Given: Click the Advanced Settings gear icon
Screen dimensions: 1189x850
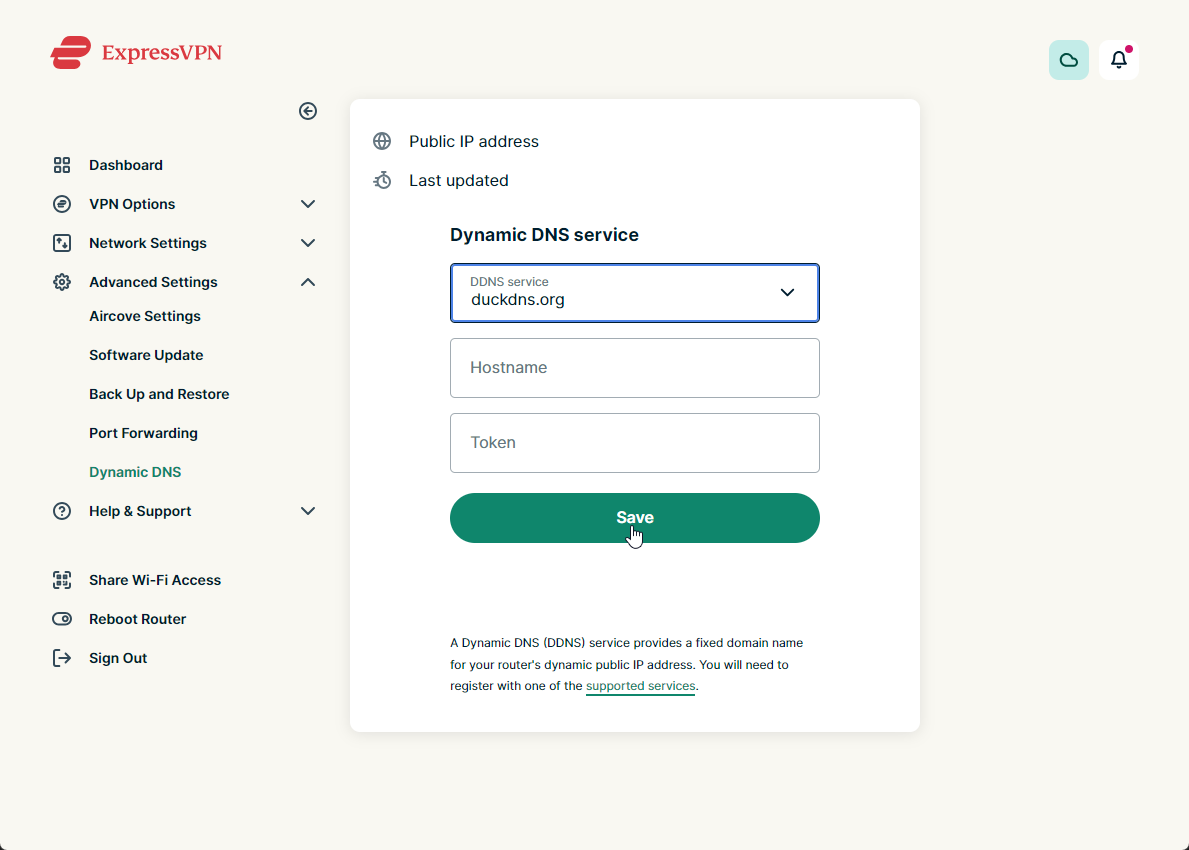Looking at the screenshot, I should [x=62, y=282].
